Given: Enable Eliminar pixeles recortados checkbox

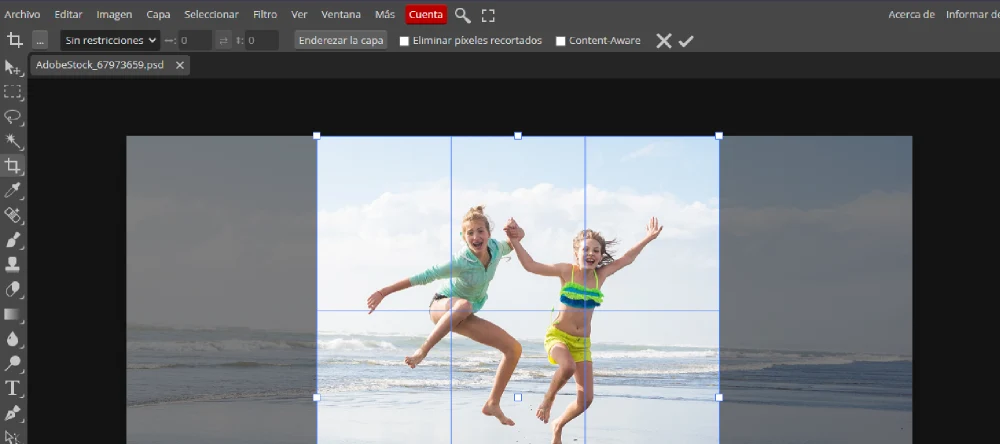Looking at the screenshot, I should tap(404, 41).
